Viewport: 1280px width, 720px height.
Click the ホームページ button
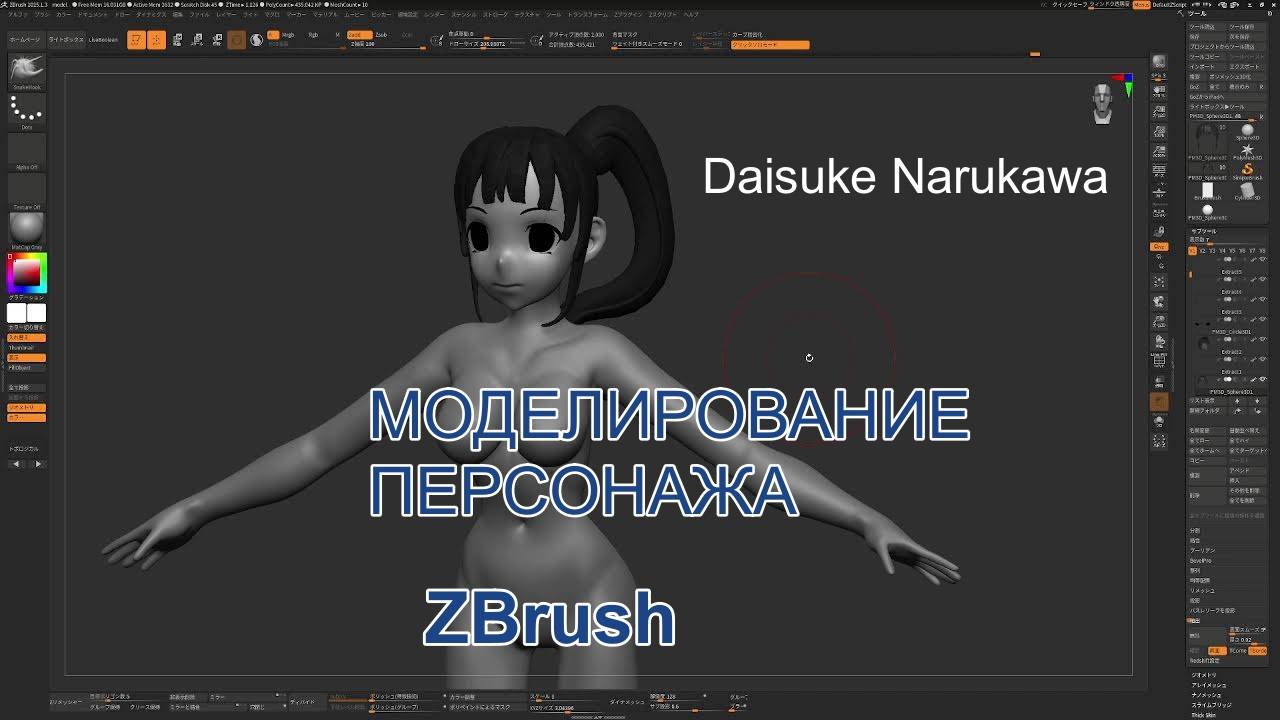point(25,39)
